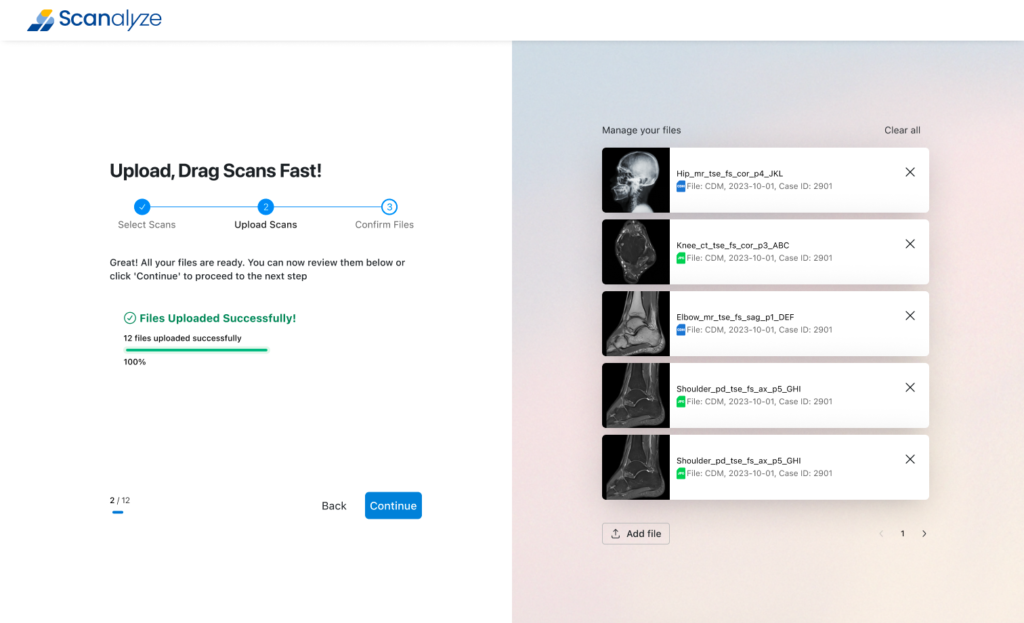Click Clear all to remove files
The width and height of the screenshot is (1024, 623).
tap(902, 130)
